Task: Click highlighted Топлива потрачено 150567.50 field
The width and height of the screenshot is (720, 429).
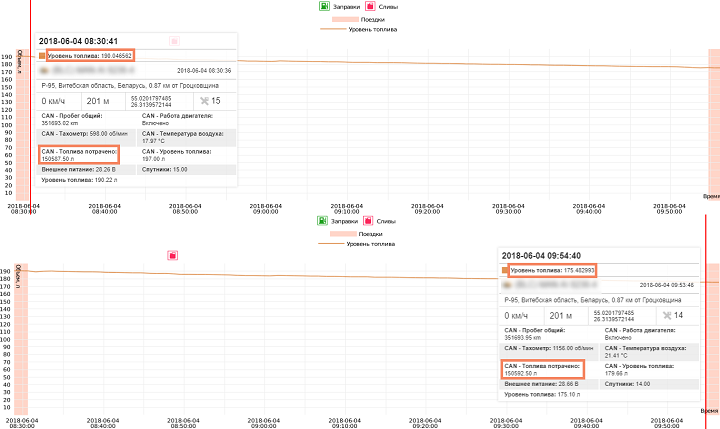Action: (79, 155)
